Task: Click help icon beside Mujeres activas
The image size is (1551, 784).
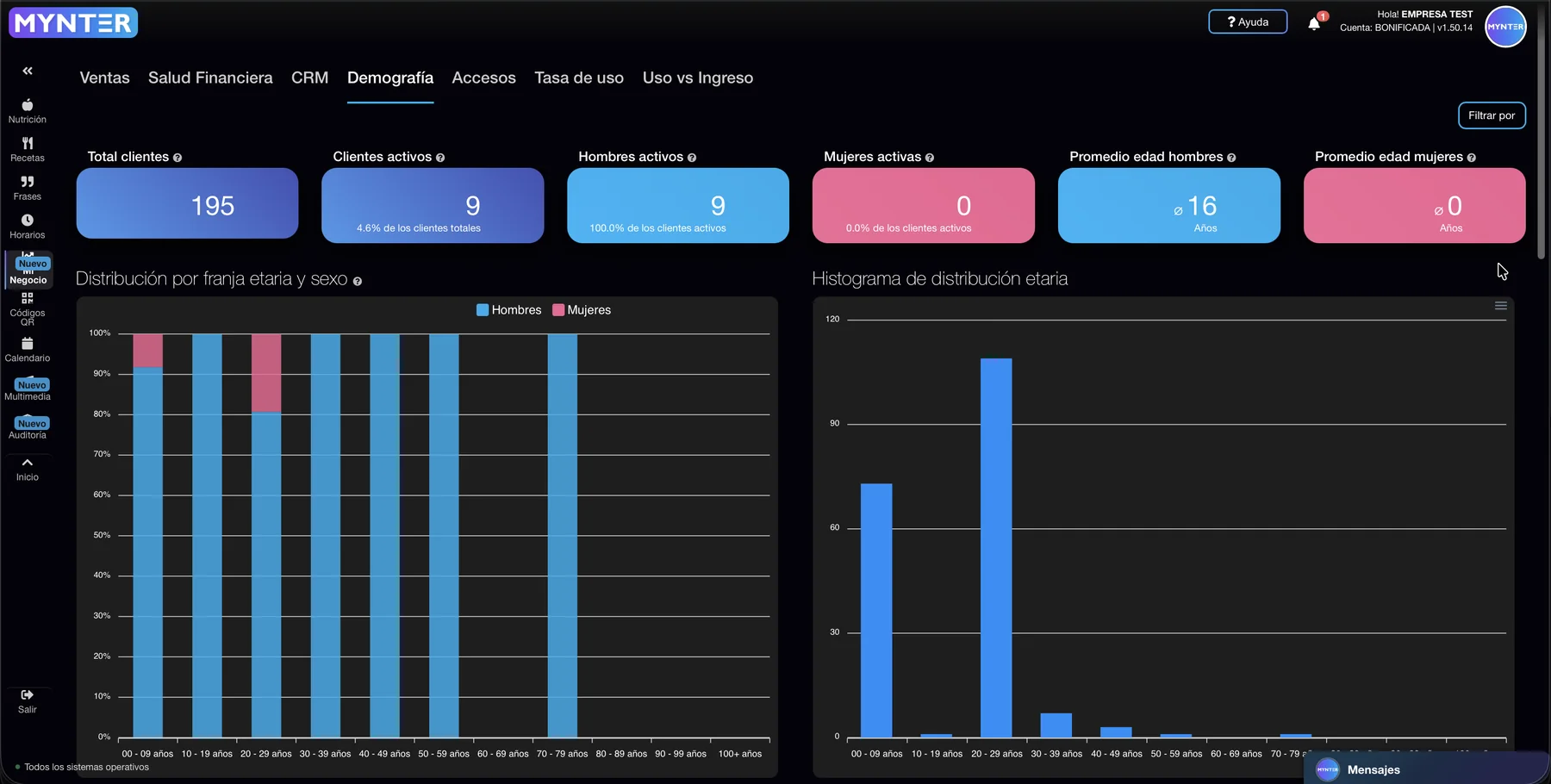Action: tap(930, 158)
